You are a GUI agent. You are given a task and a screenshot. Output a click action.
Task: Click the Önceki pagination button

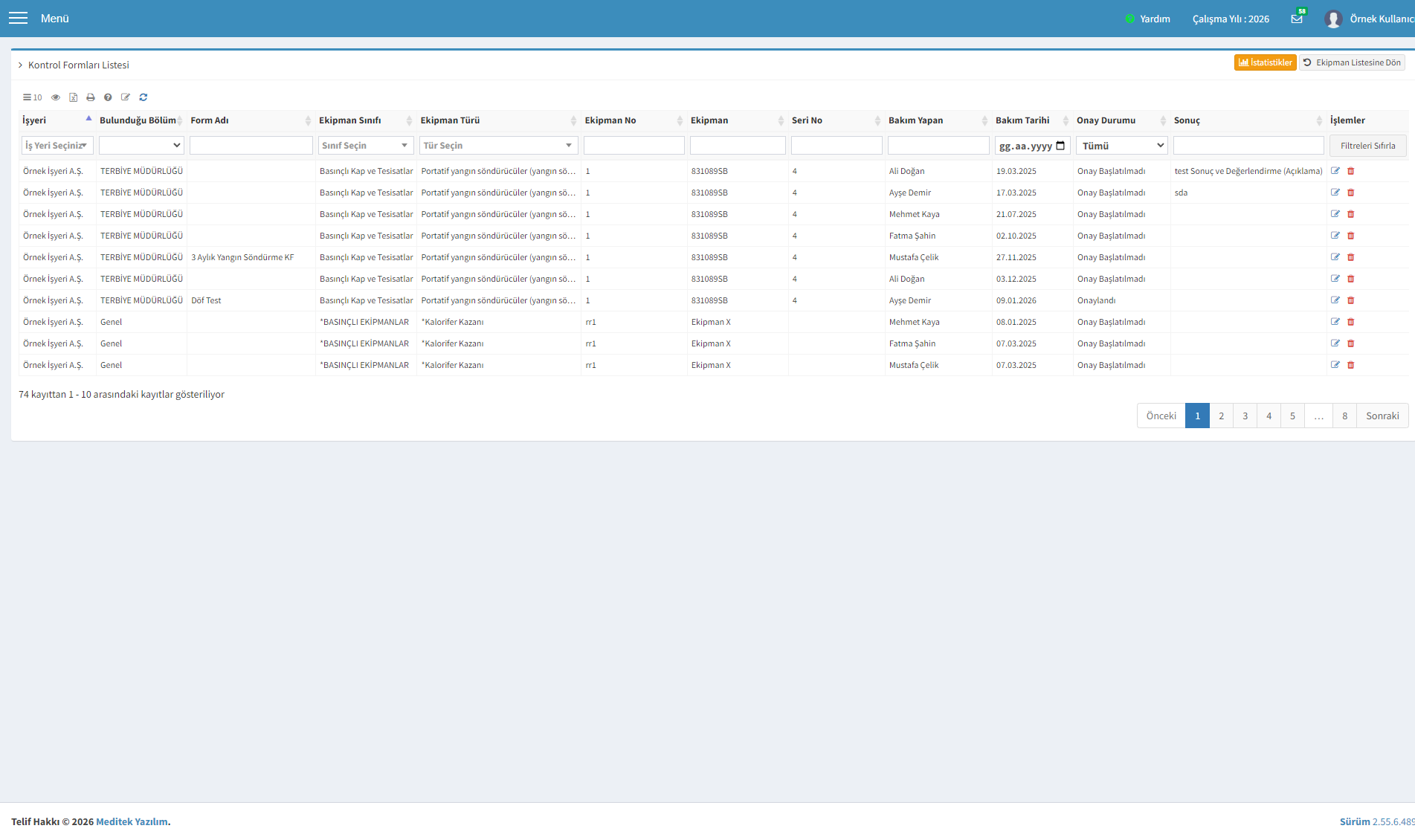pos(1161,416)
